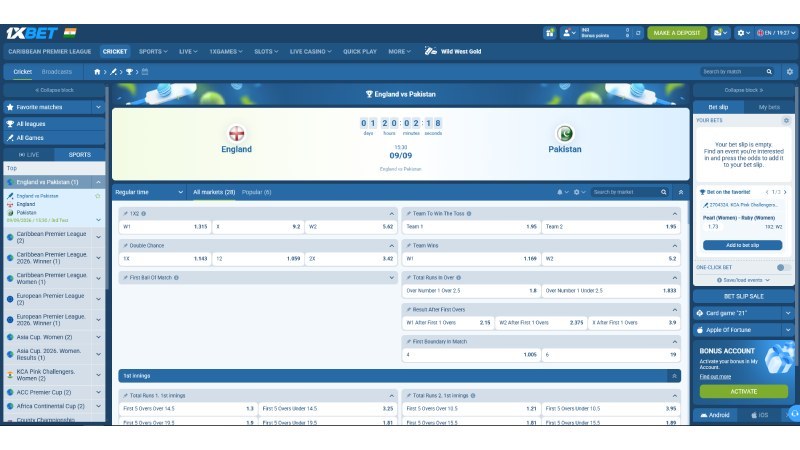Open the 1XBET logo home link

pyautogui.click(x=32, y=33)
